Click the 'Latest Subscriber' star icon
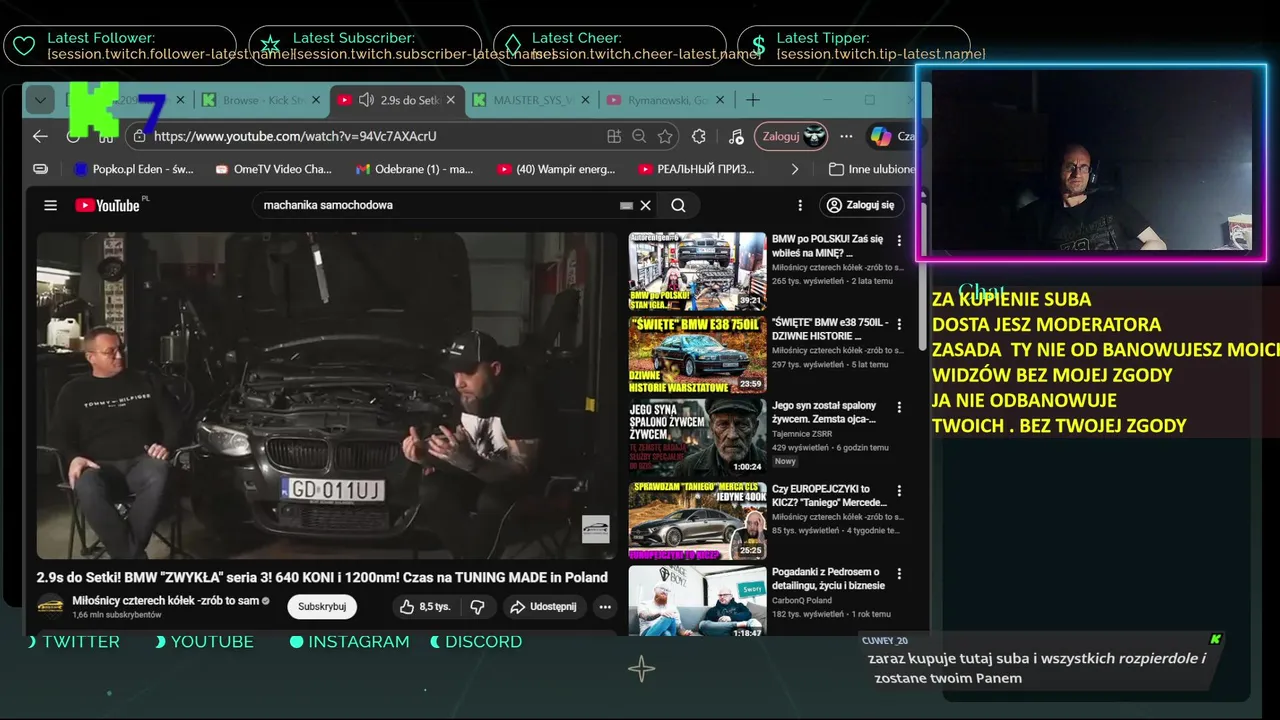Screen dimensions: 1280x720 pos(270,46)
